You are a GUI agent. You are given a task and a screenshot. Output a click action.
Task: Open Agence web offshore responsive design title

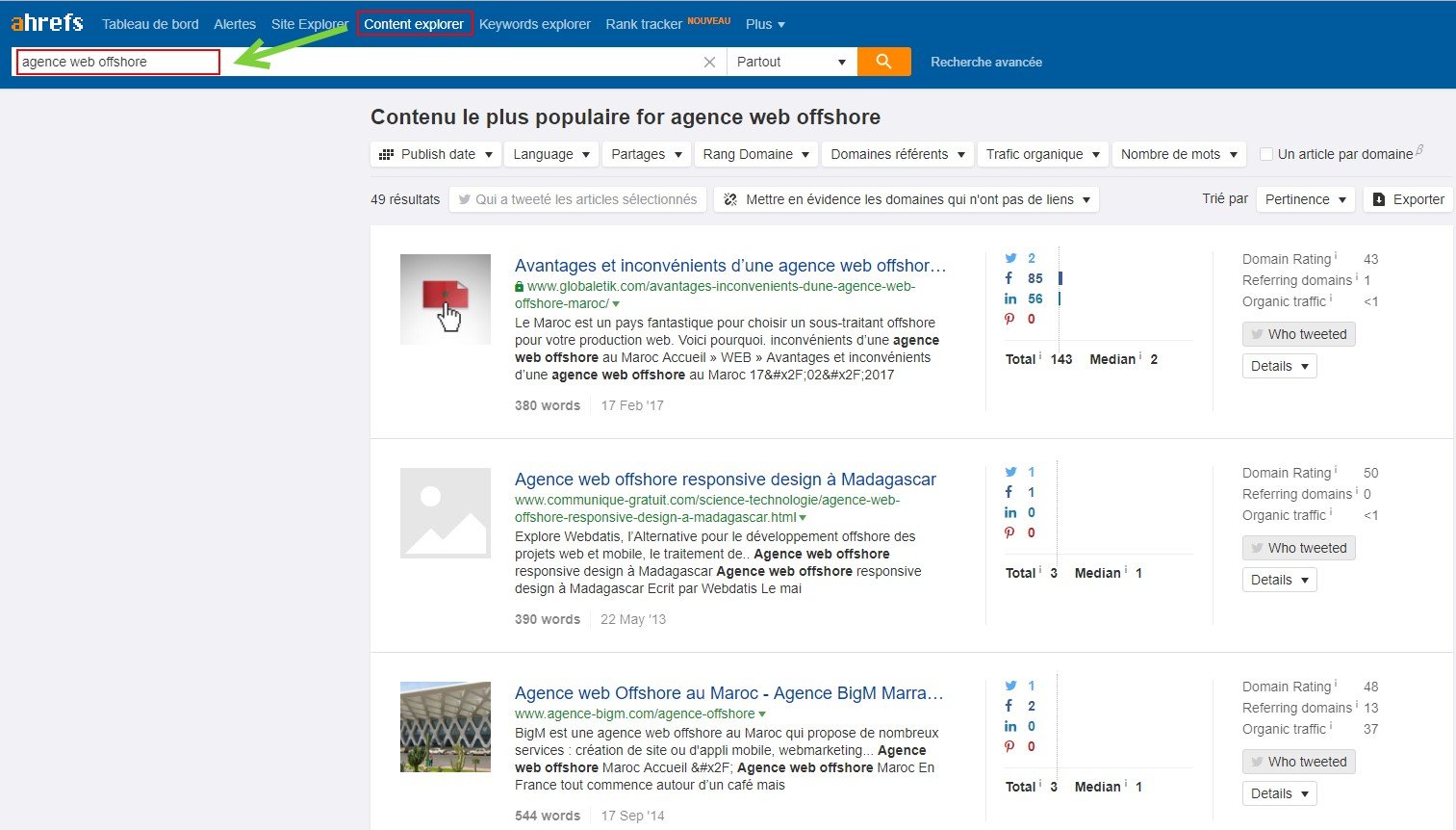coord(726,480)
